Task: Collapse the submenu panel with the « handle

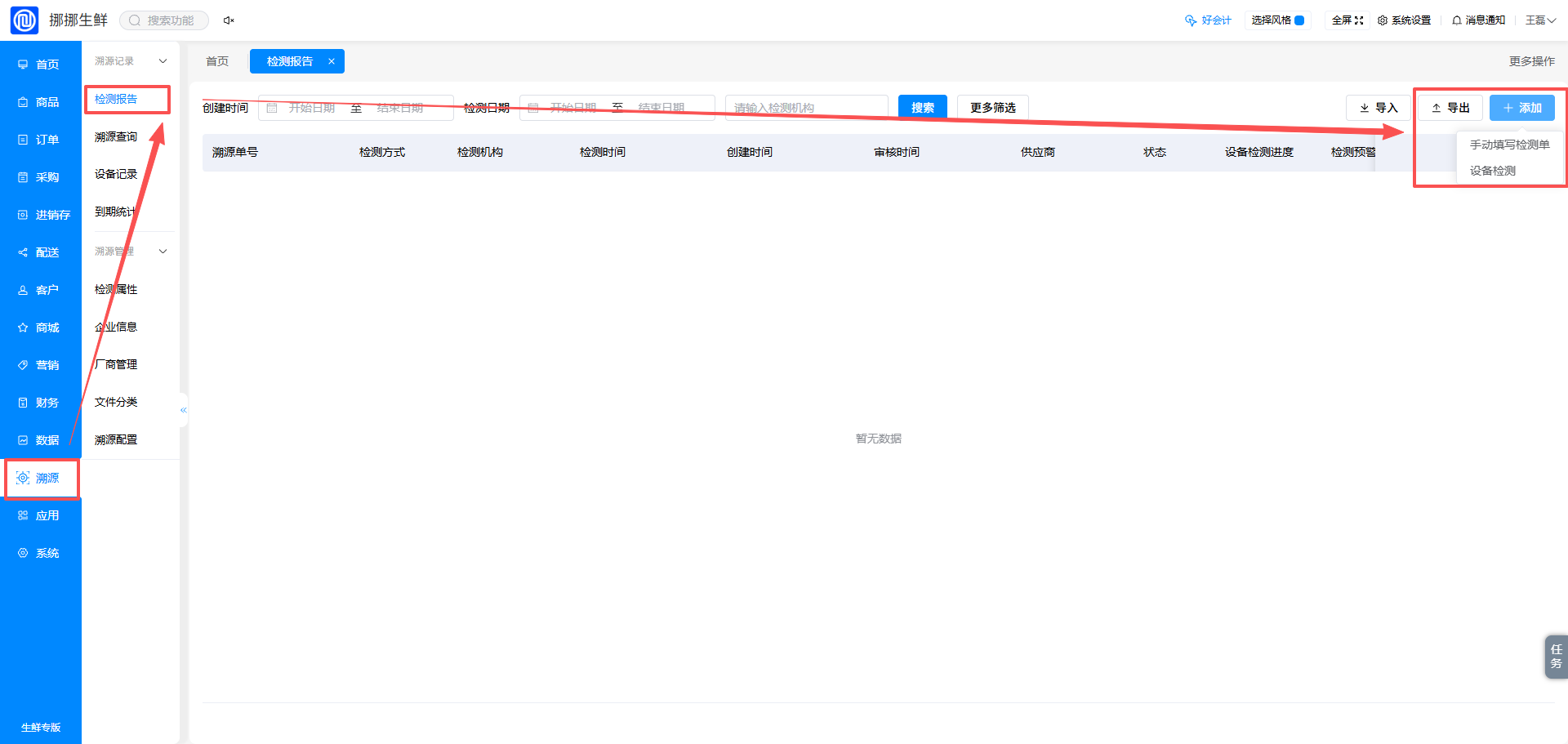Action: coord(184,410)
